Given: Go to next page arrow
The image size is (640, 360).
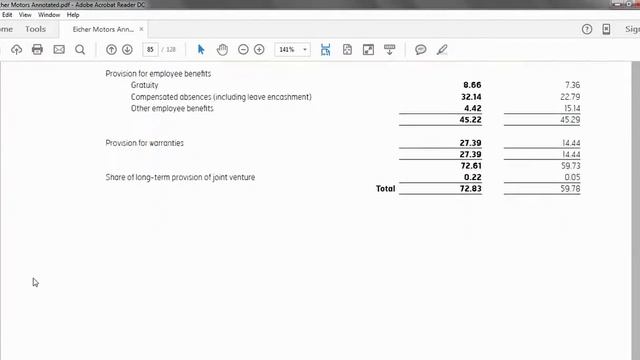Looking at the screenshot, I should [x=127, y=50].
